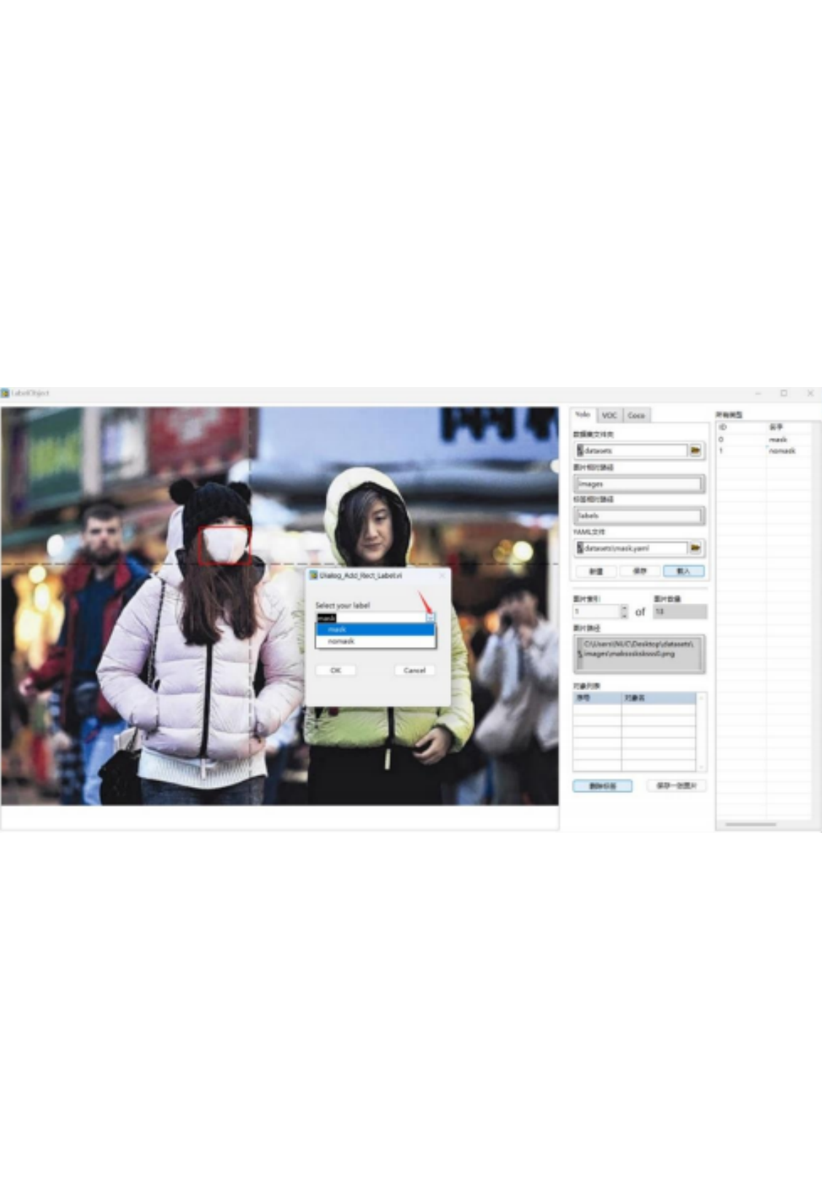Switch to the Yolo tab
The width and height of the screenshot is (822, 1185).
pyautogui.click(x=583, y=415)
